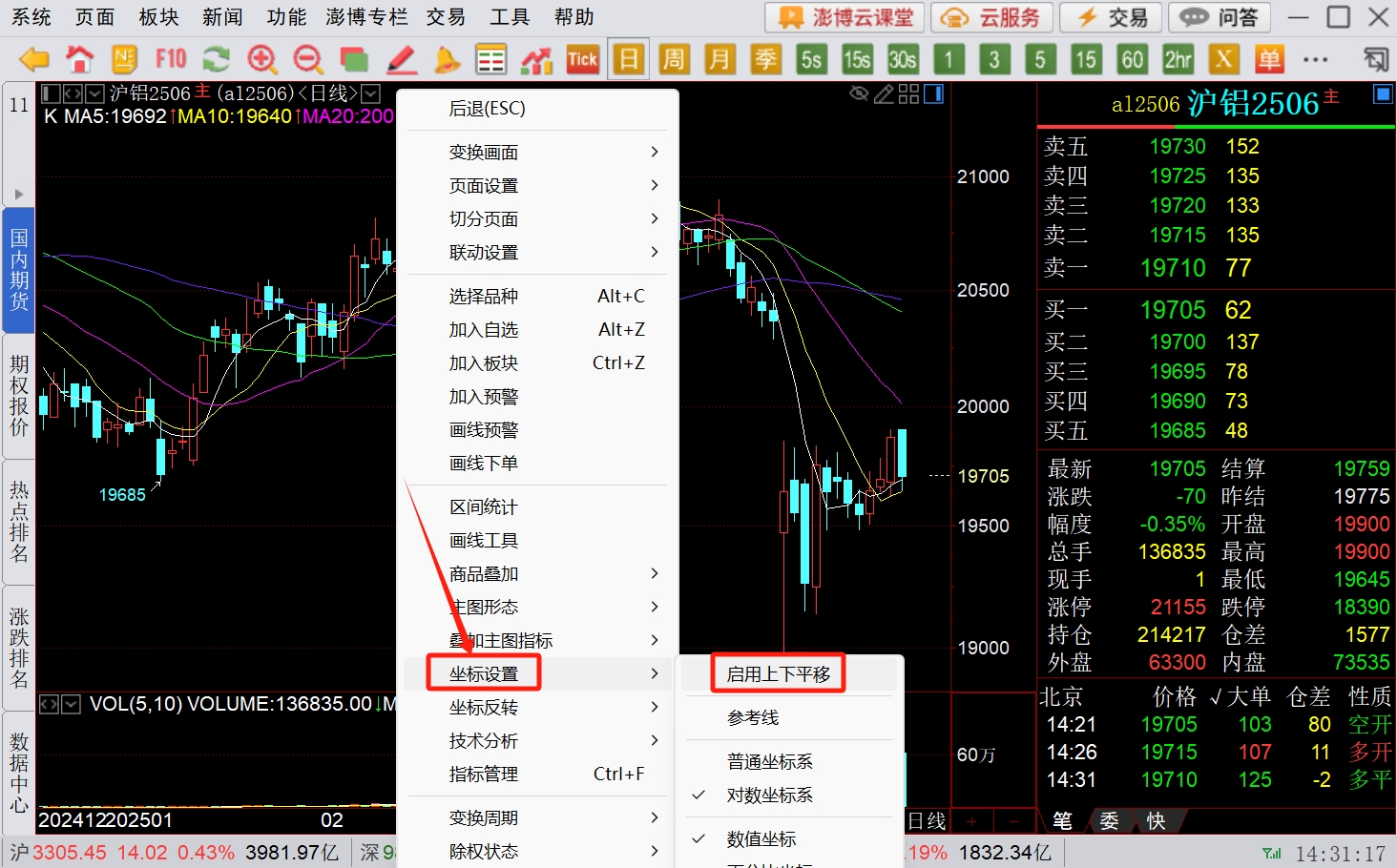Open the 帮助 menu
Screen dimensions: 1397x868
pos(573,17)
